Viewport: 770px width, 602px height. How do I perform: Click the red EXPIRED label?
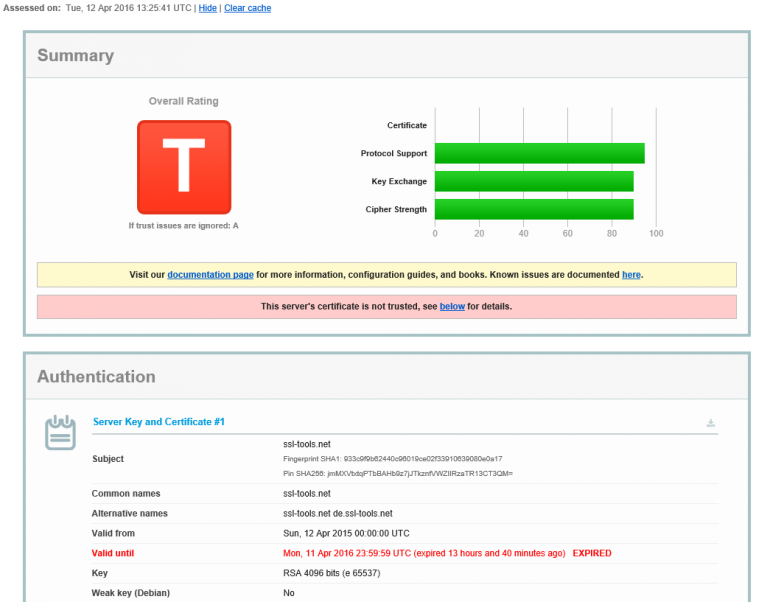(592, 553)
